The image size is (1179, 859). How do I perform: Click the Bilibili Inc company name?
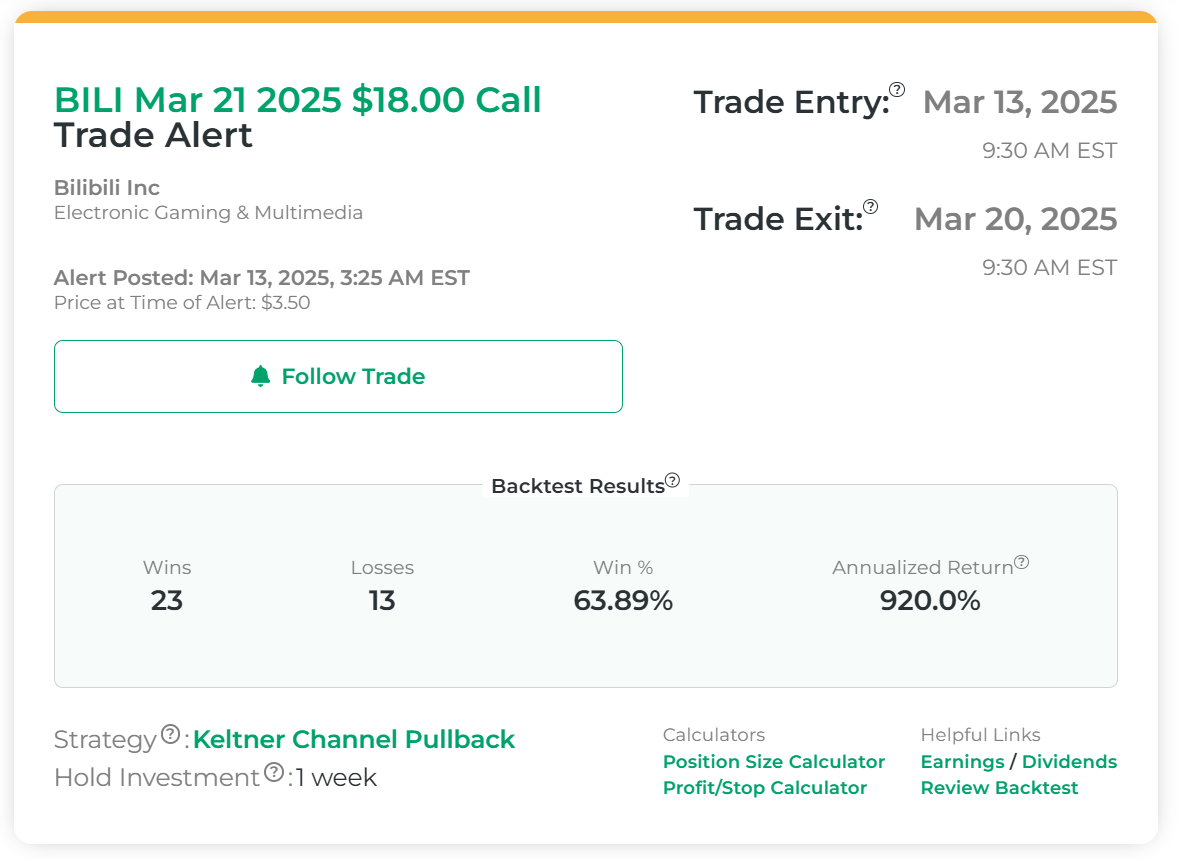pos(107,188)
